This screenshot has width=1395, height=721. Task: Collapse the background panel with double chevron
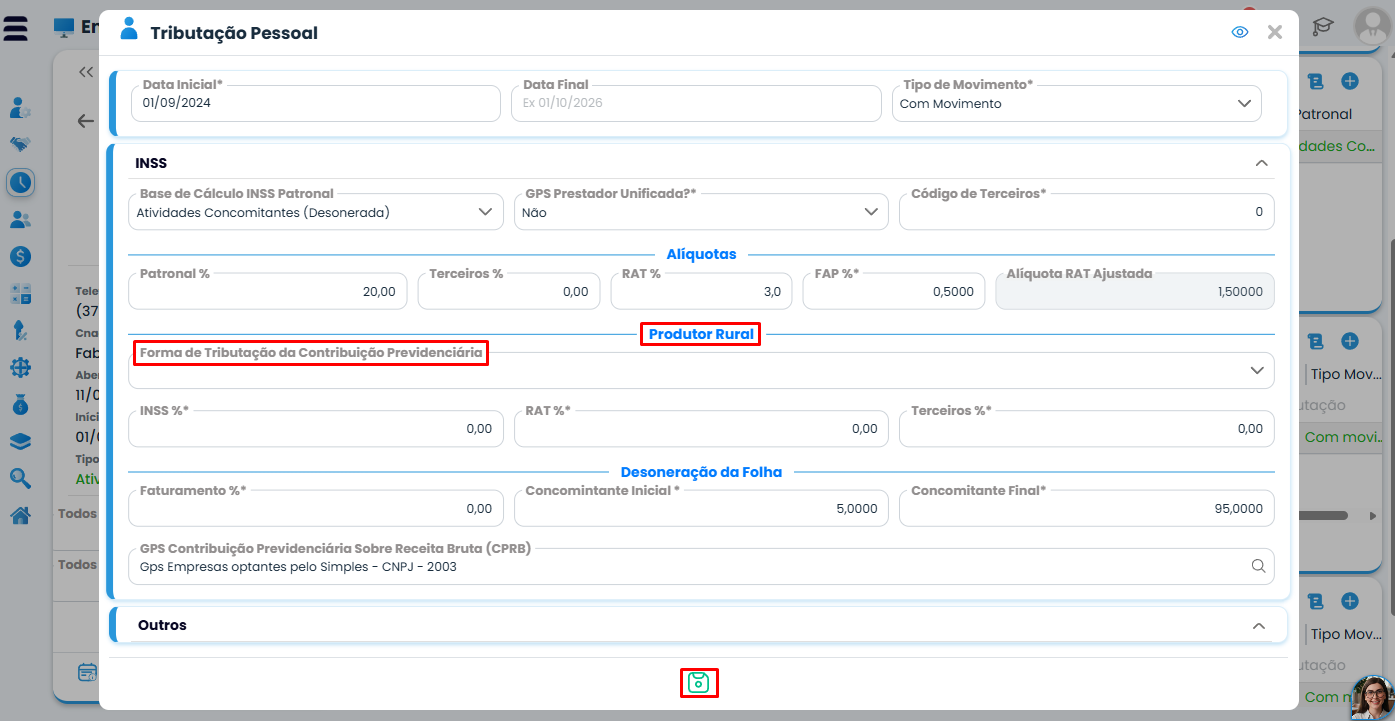(86, 72)
